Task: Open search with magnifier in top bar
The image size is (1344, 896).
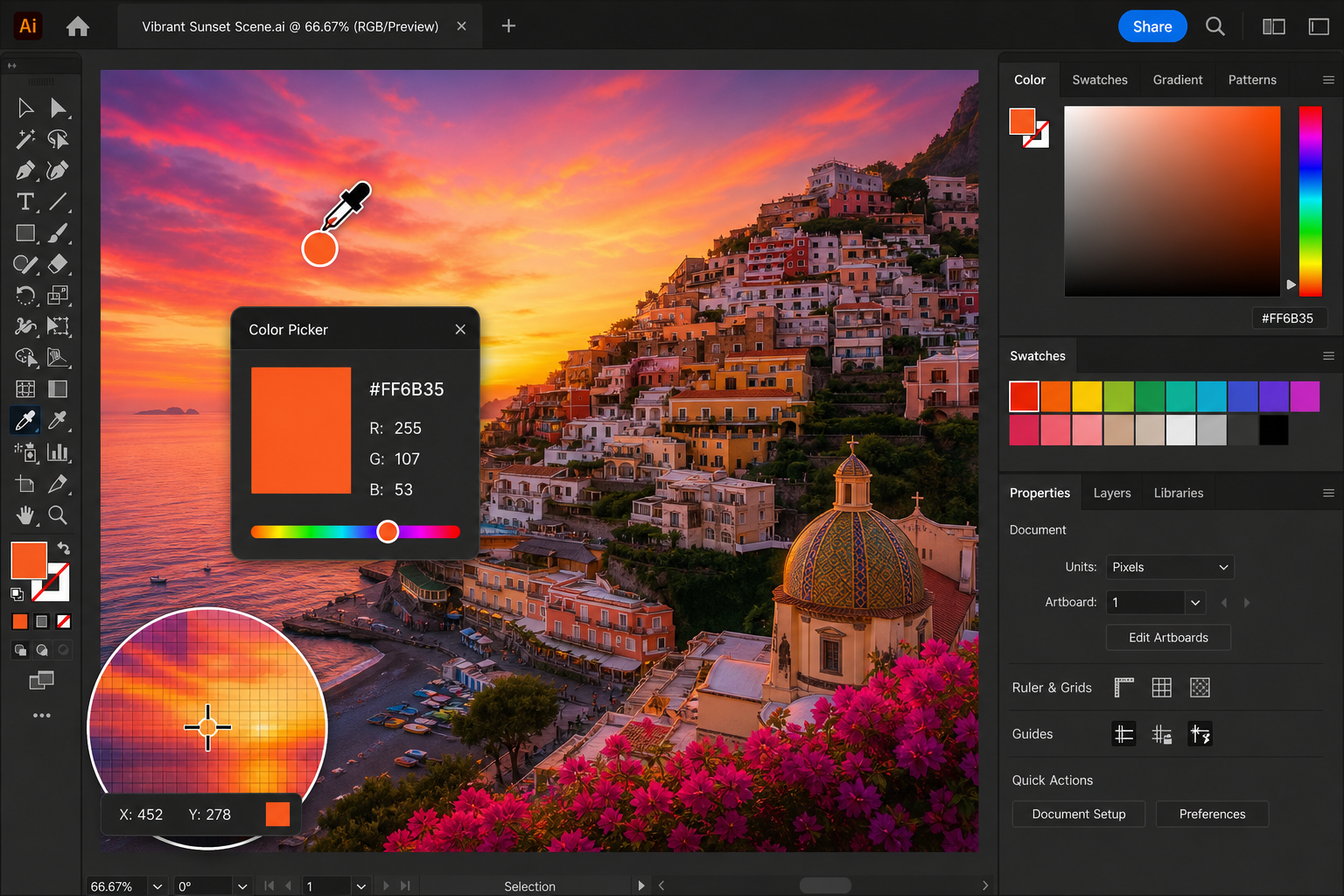Action: [x=1215, y=26]
